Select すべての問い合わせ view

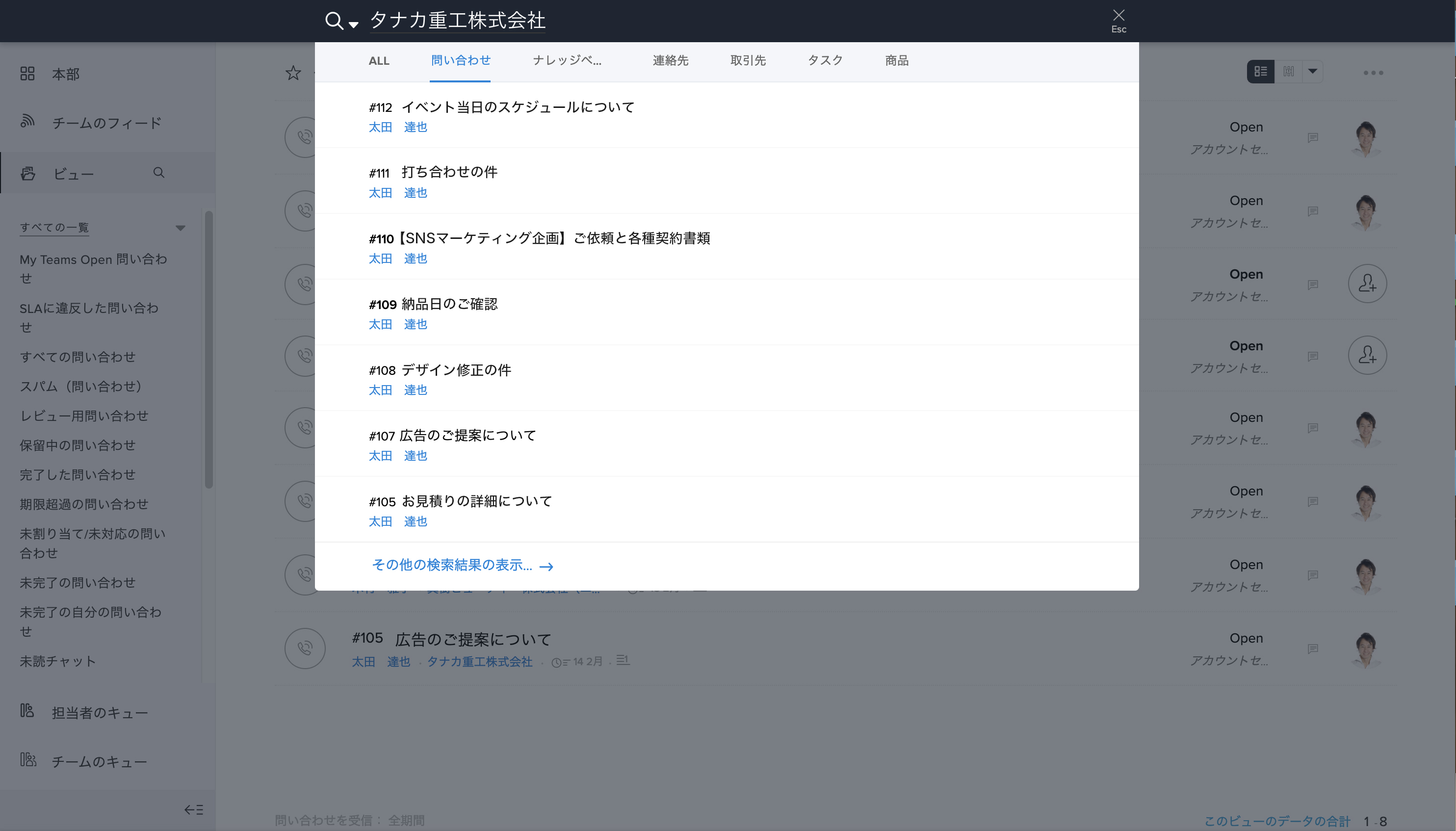click(78, 357)
